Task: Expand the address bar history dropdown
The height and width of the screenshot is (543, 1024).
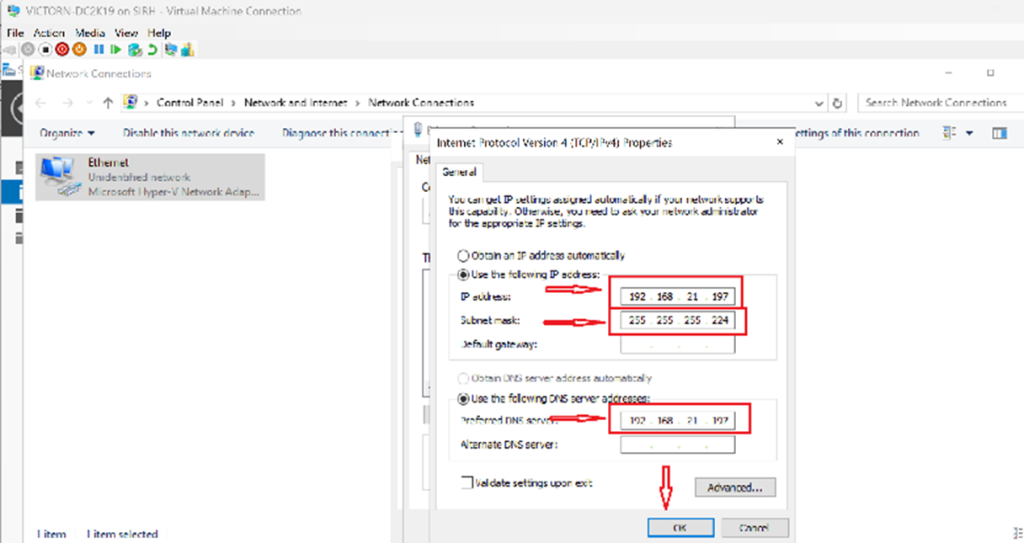Action: tap(819, 103)
